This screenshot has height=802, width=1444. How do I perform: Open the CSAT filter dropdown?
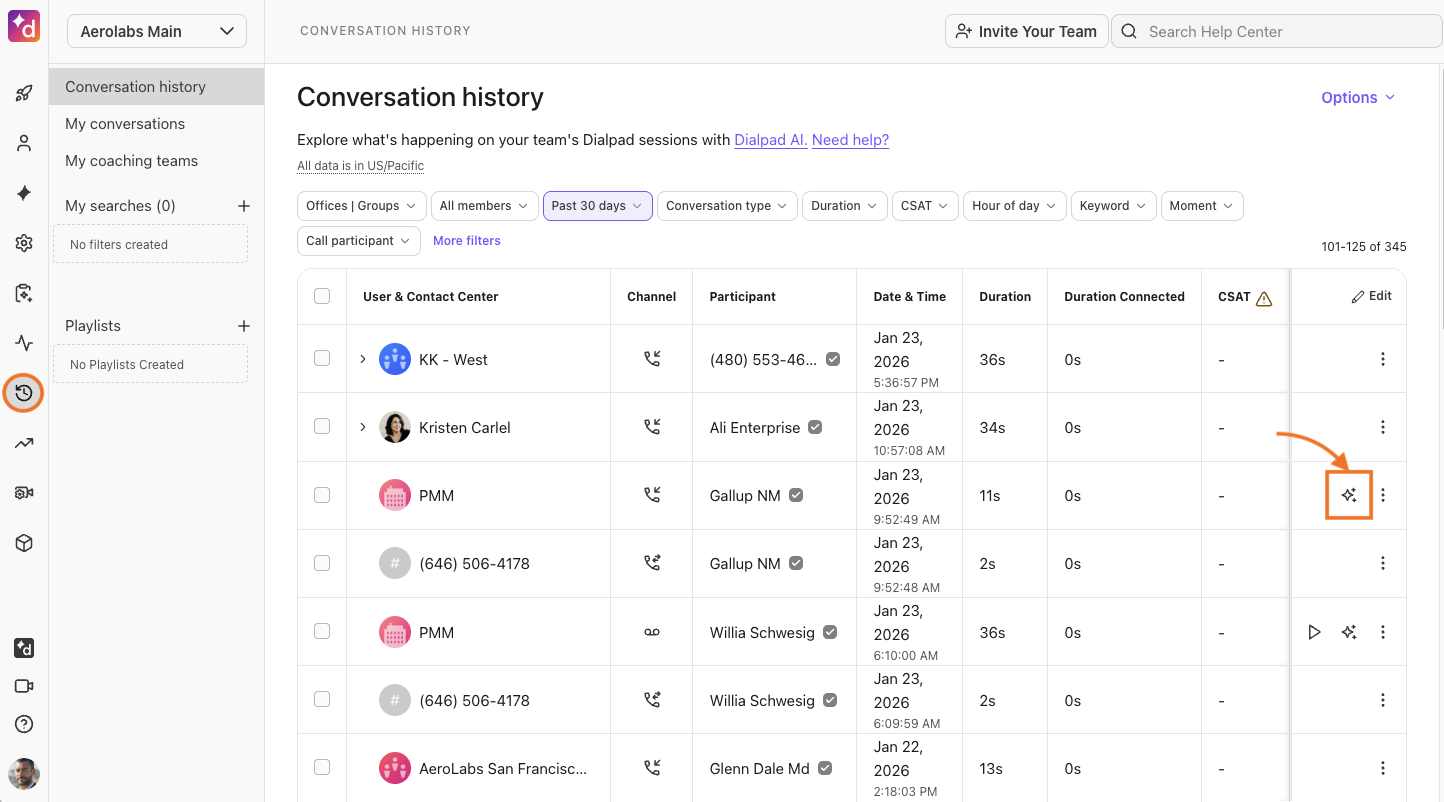click(925, 206)
